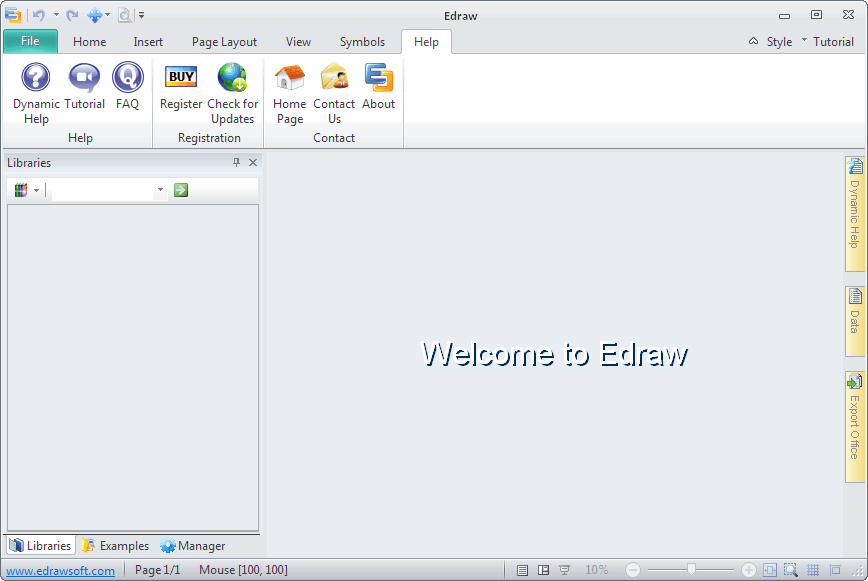Open the File menu tab
The height and width of the screenshot is (581, 868).
point(30,41)
